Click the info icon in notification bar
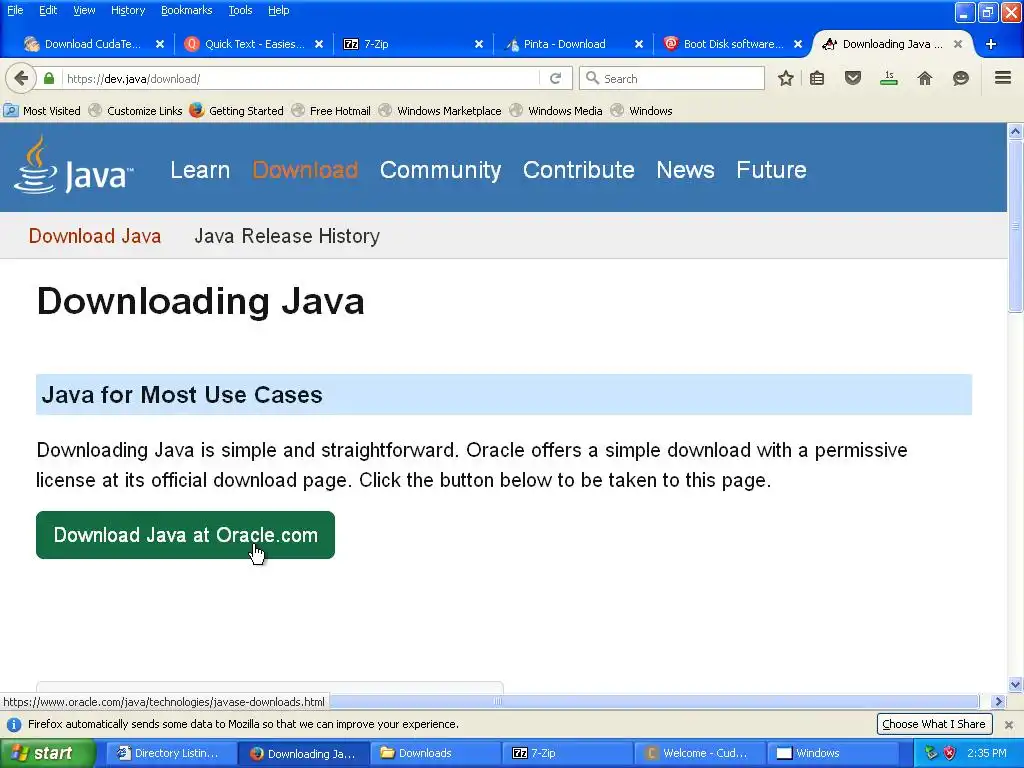 (x=14, y=724)
